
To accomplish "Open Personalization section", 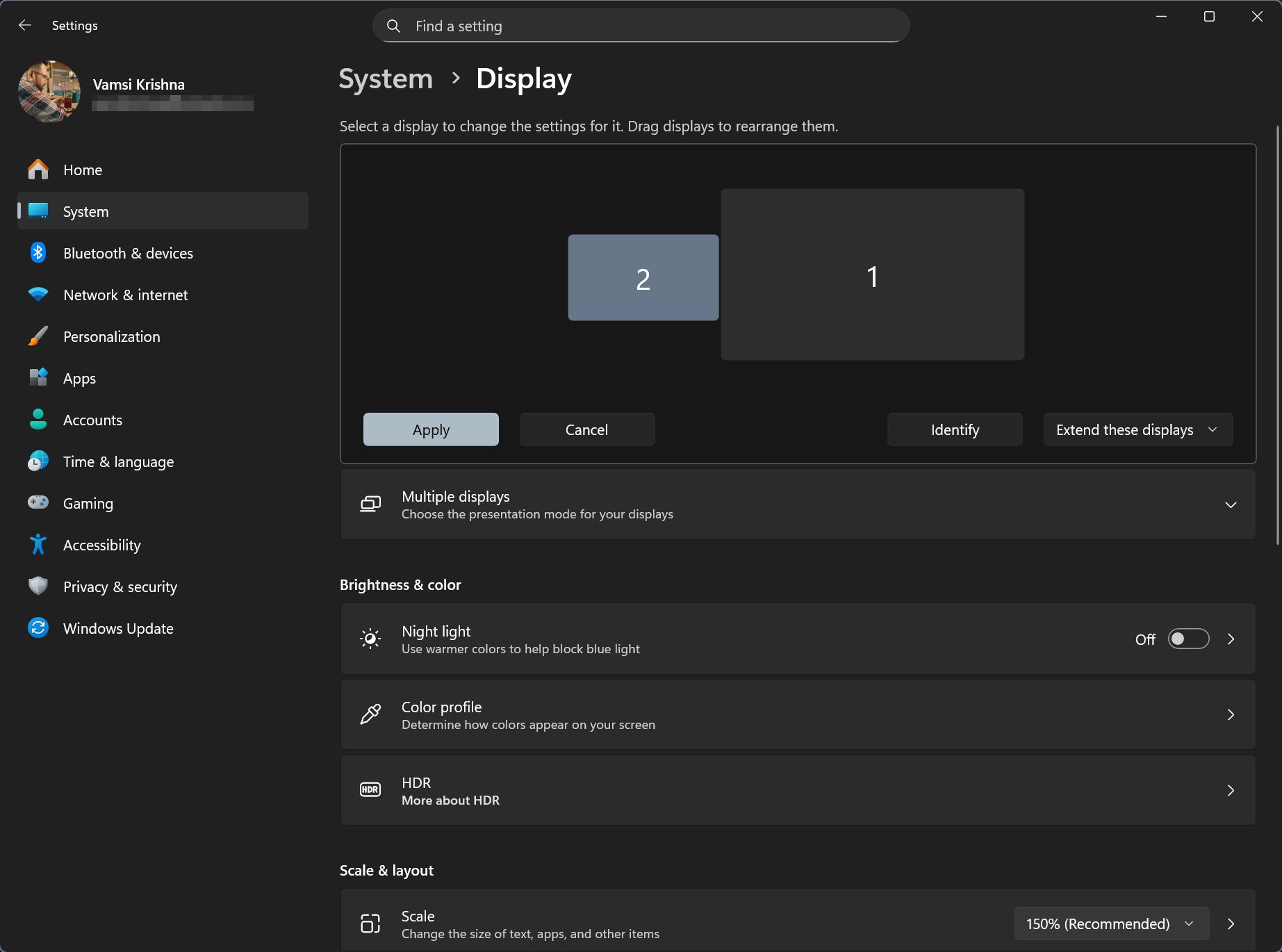I will coord(163,336).
